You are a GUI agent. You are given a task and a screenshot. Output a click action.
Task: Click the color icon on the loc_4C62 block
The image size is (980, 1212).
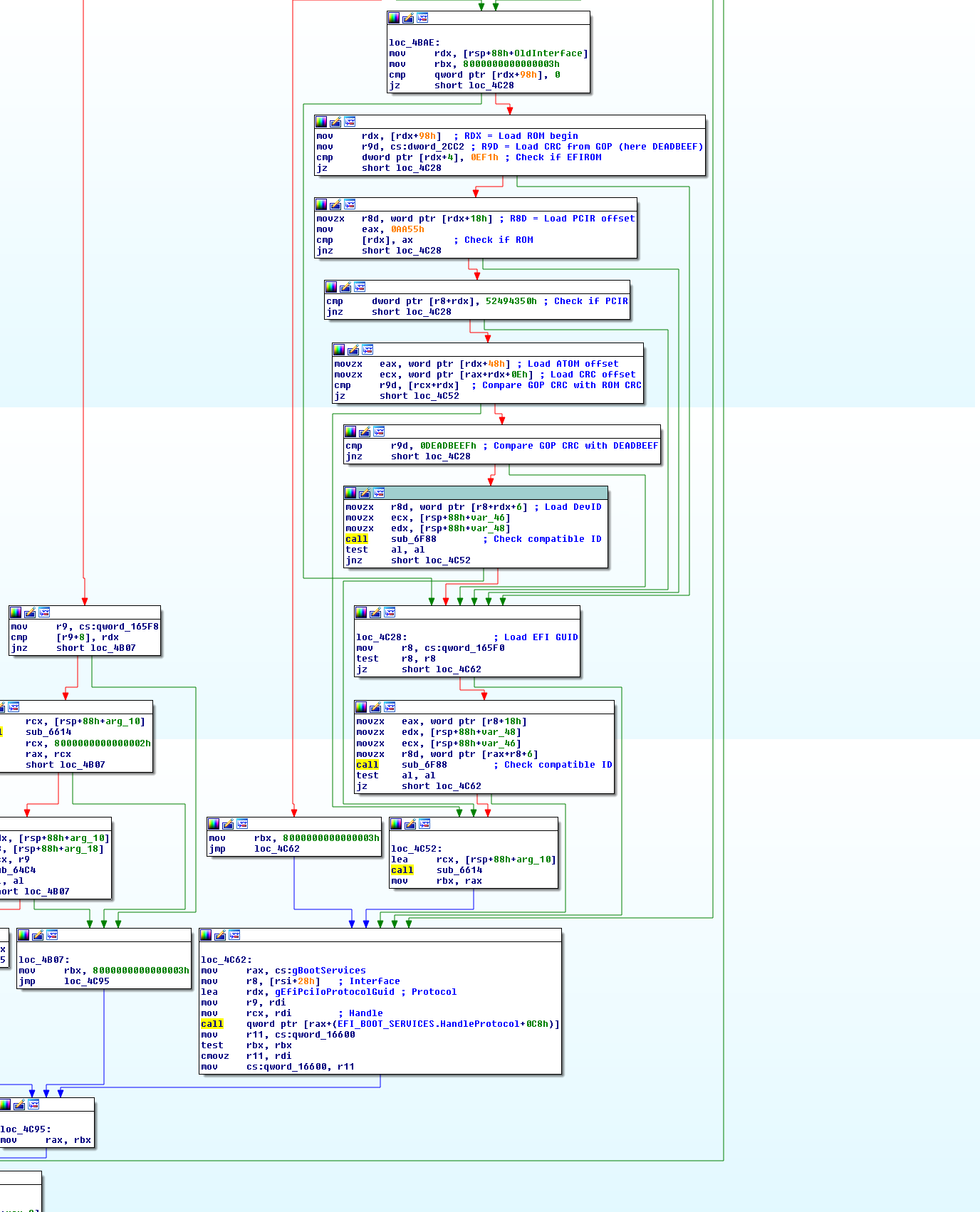tap(206, 935)
